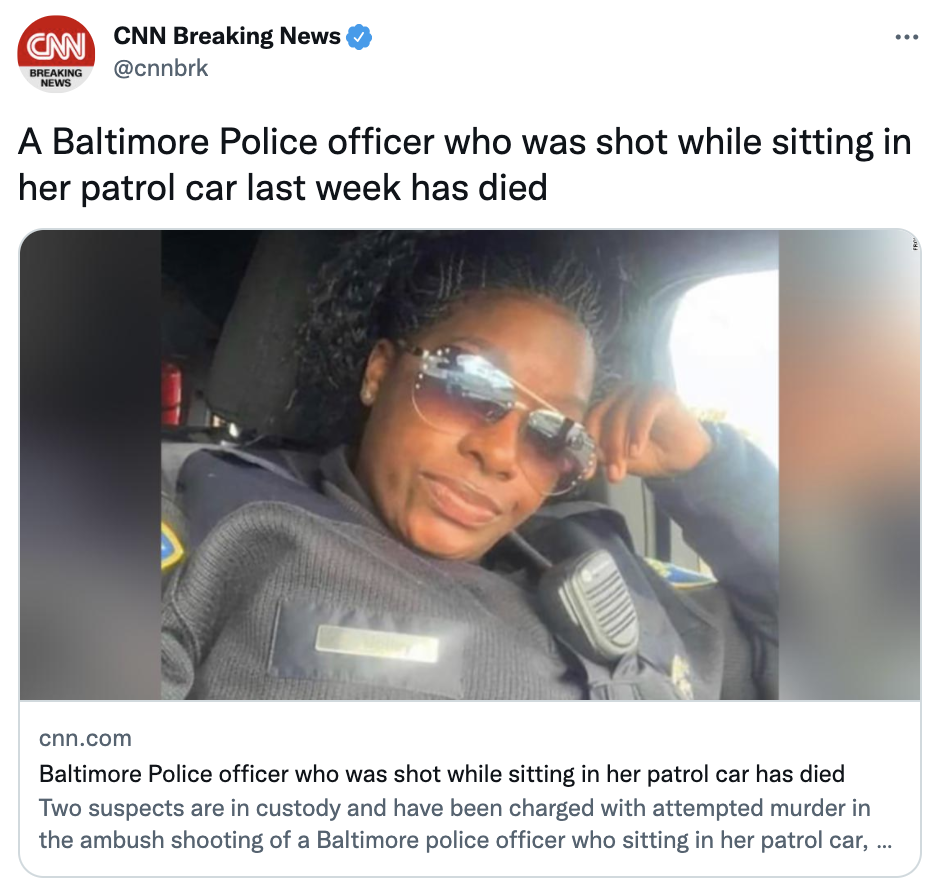This screenshot has width=934, height=892.
Task: Open the @cnnbrk handle link
Action: [160, 69]
